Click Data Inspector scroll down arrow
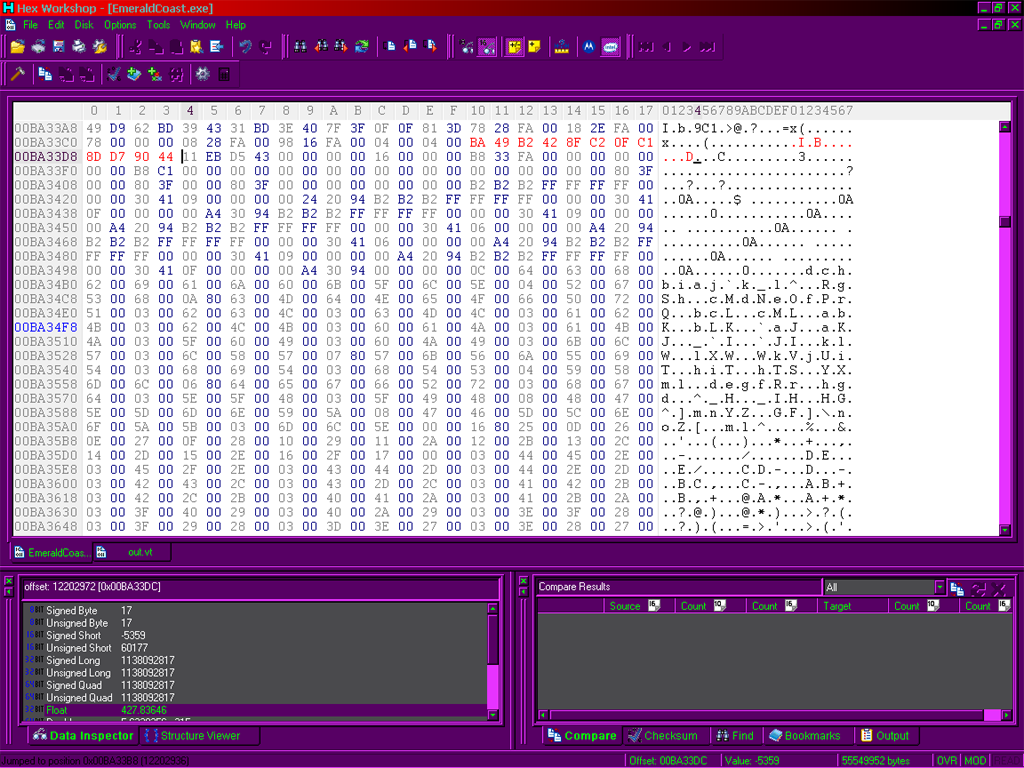The height and width of the screenshot is (768, 1024). [x=493, y=715]
